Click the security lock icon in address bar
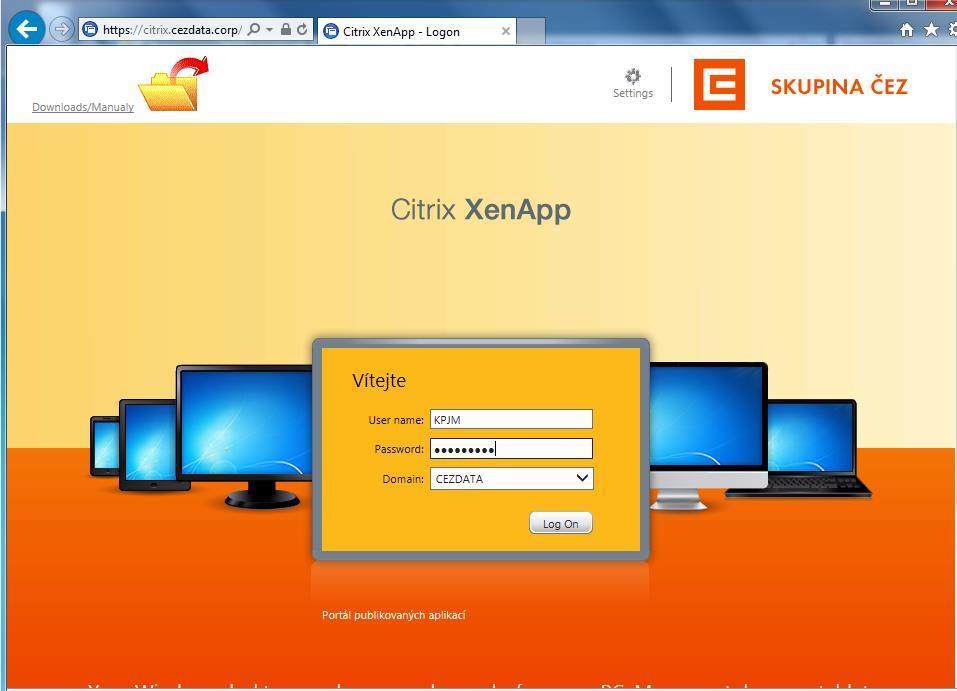Screen dimensions: 957x691 coord(285,29)
